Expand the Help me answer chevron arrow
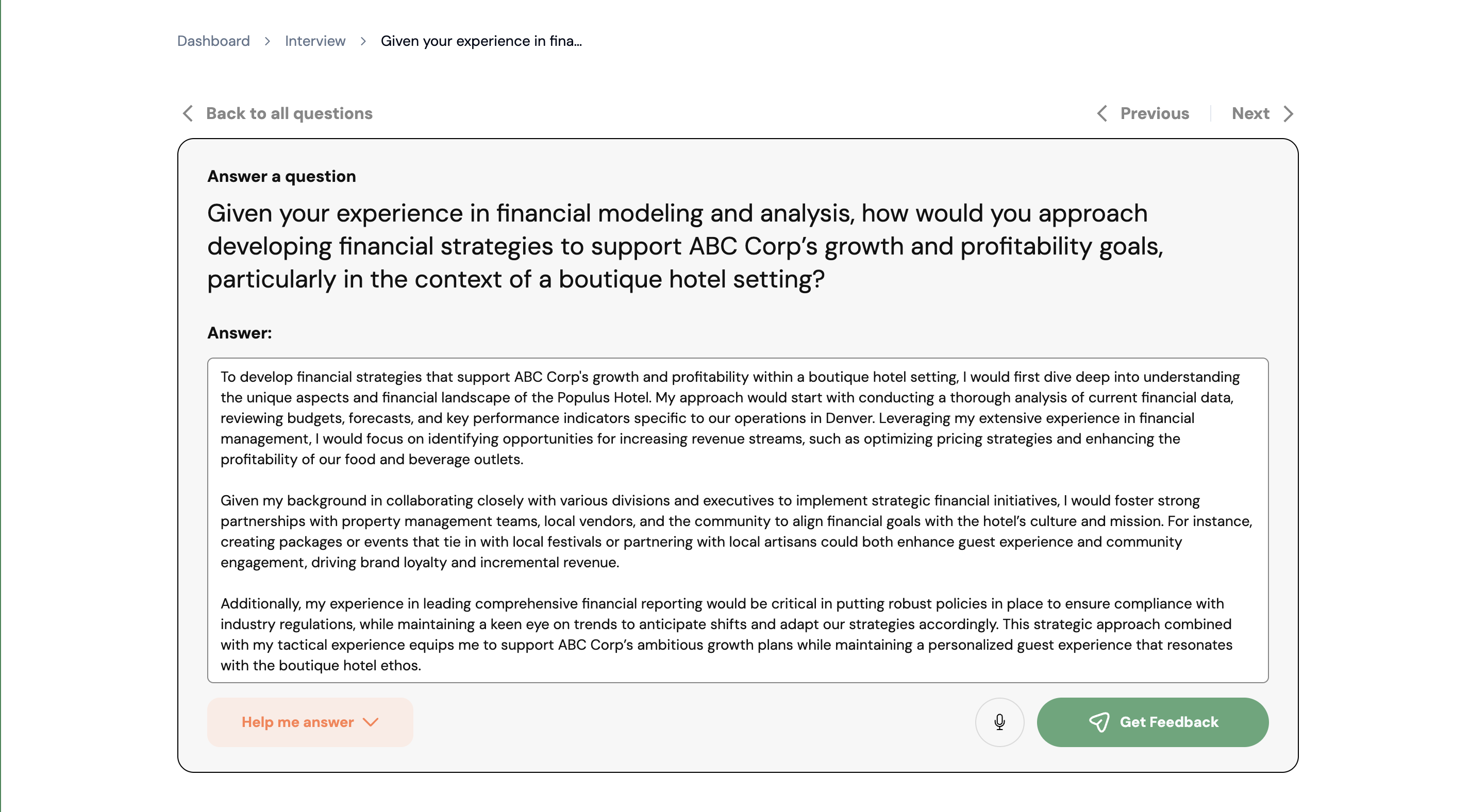 coord(371,722)
